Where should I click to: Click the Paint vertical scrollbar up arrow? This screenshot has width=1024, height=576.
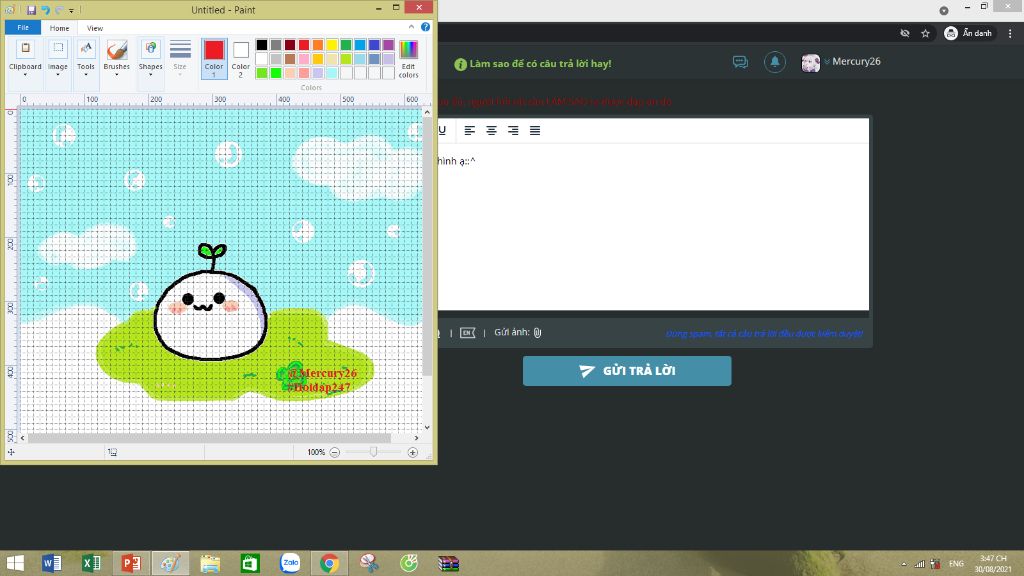coord(427,112)
